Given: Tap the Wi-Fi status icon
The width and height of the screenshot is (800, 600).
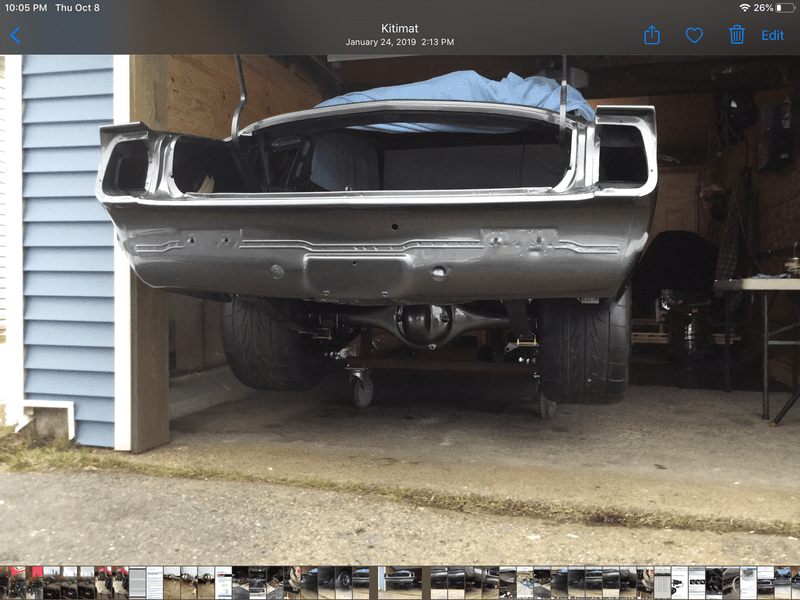Looking at the screenshot, I should [x=744, y=8].
